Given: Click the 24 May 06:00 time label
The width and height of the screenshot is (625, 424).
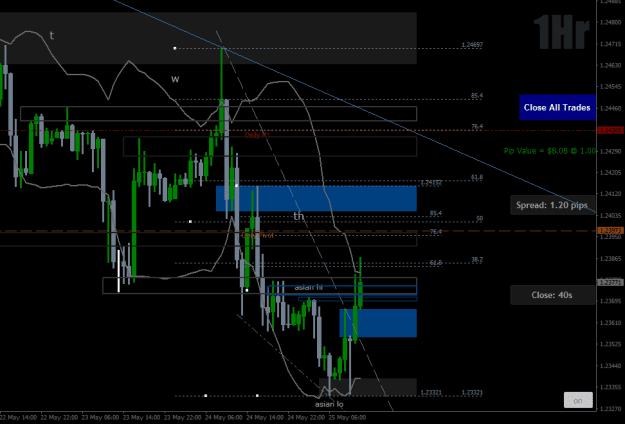Looking at the screenshot, I should 225,418.
